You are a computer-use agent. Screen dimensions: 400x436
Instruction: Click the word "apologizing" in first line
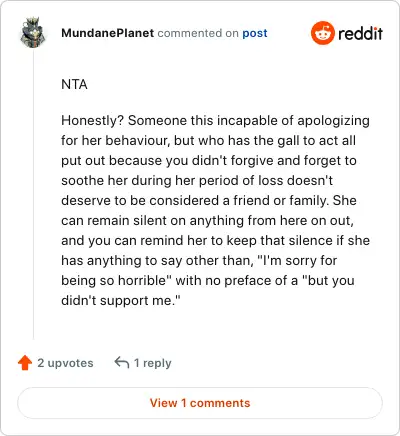(333, 121)
